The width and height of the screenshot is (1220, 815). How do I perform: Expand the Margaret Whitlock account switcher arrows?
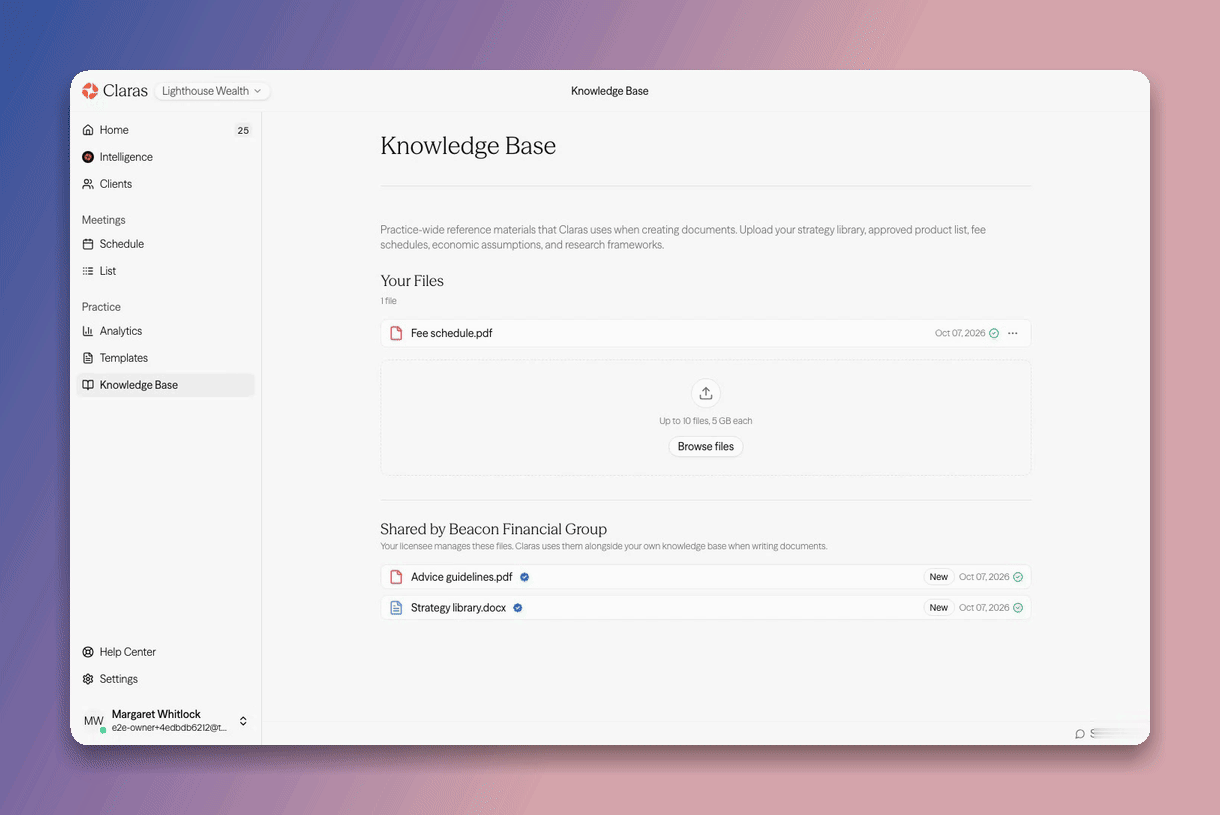243,721
